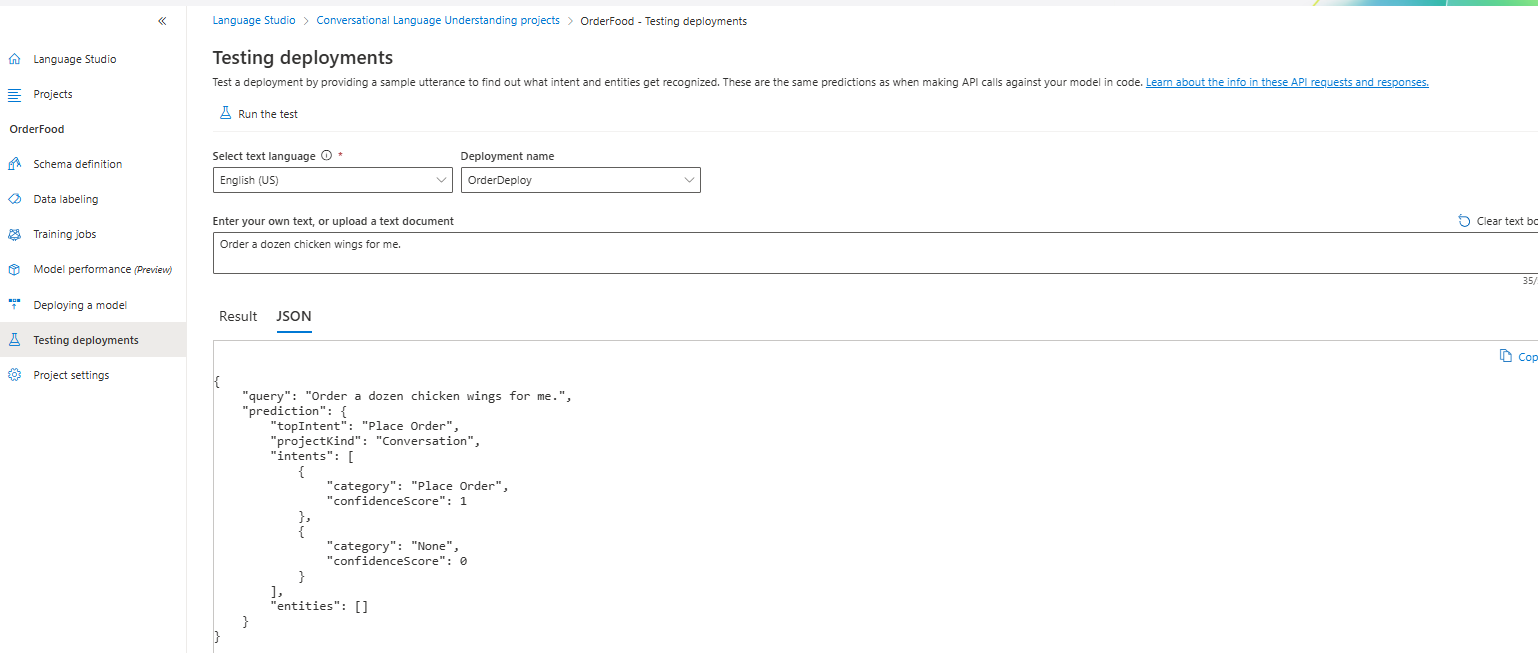Switch to the Result tab
The image size is (1538, 653).
[x=238, y=316]
